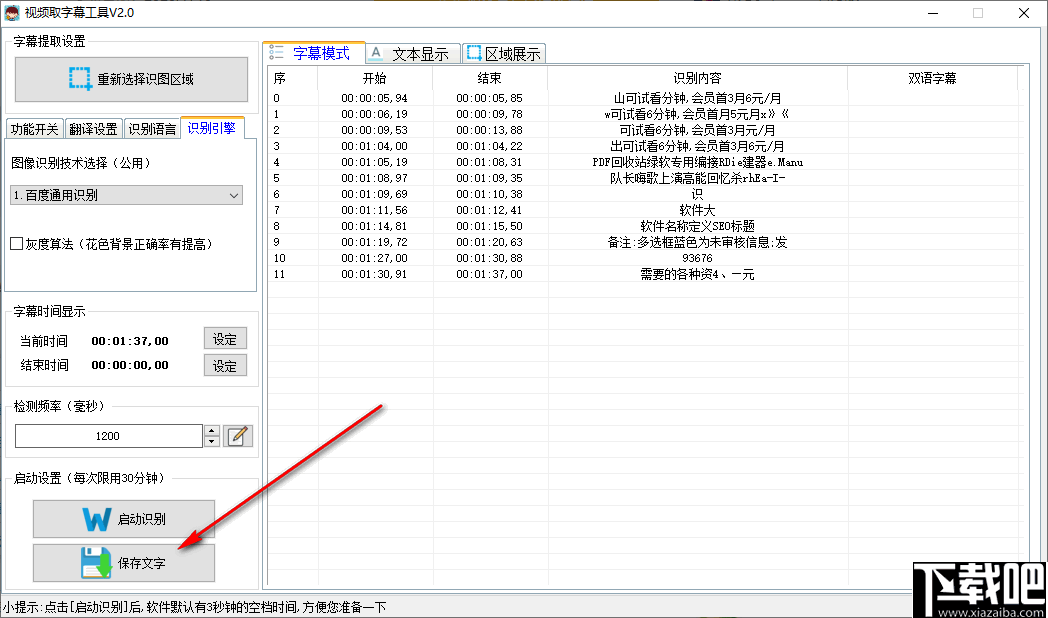Enable the 灰度算法 checkbox
This screenshot has height=618, width=1048.
click(x=17, y=244)
